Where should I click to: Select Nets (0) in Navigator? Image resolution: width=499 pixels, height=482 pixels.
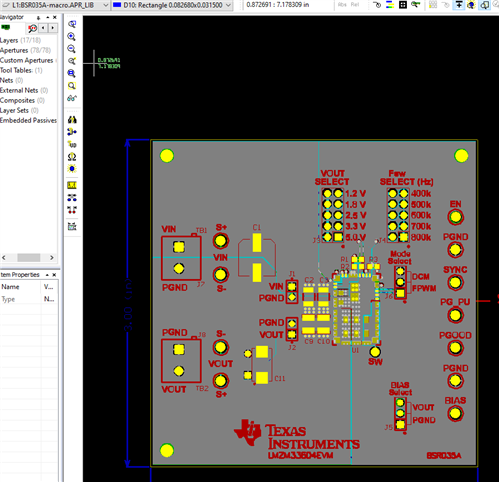[x=11, y=80]
